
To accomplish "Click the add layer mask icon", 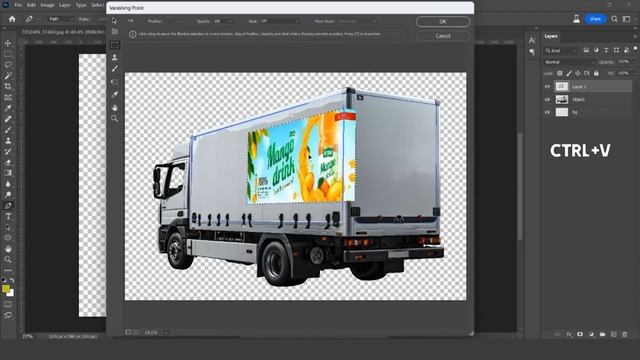I will [580, 334].
